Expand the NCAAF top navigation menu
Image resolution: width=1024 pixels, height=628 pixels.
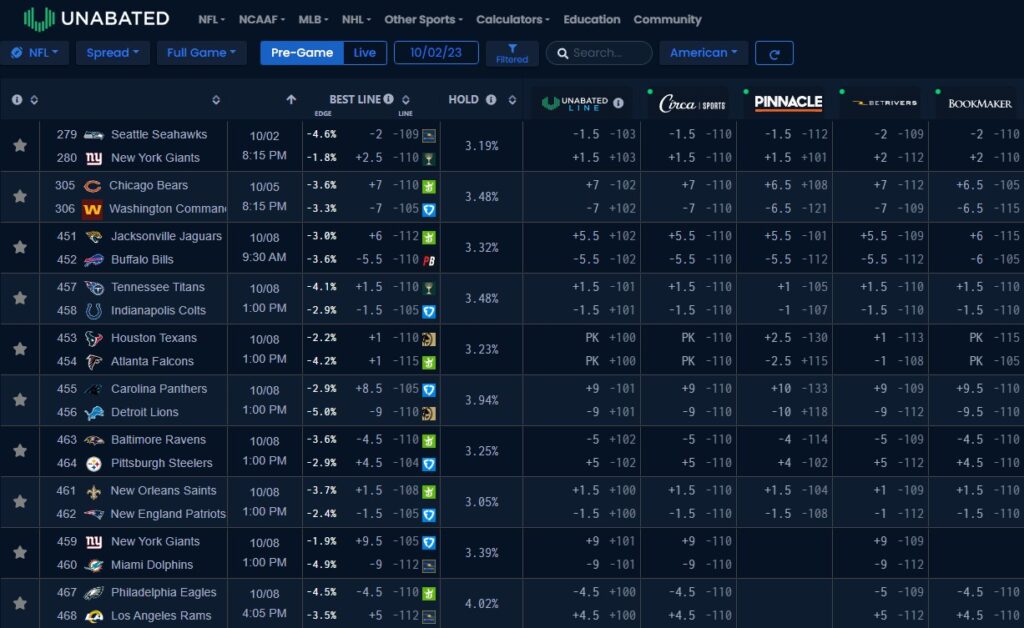(262, 20)
